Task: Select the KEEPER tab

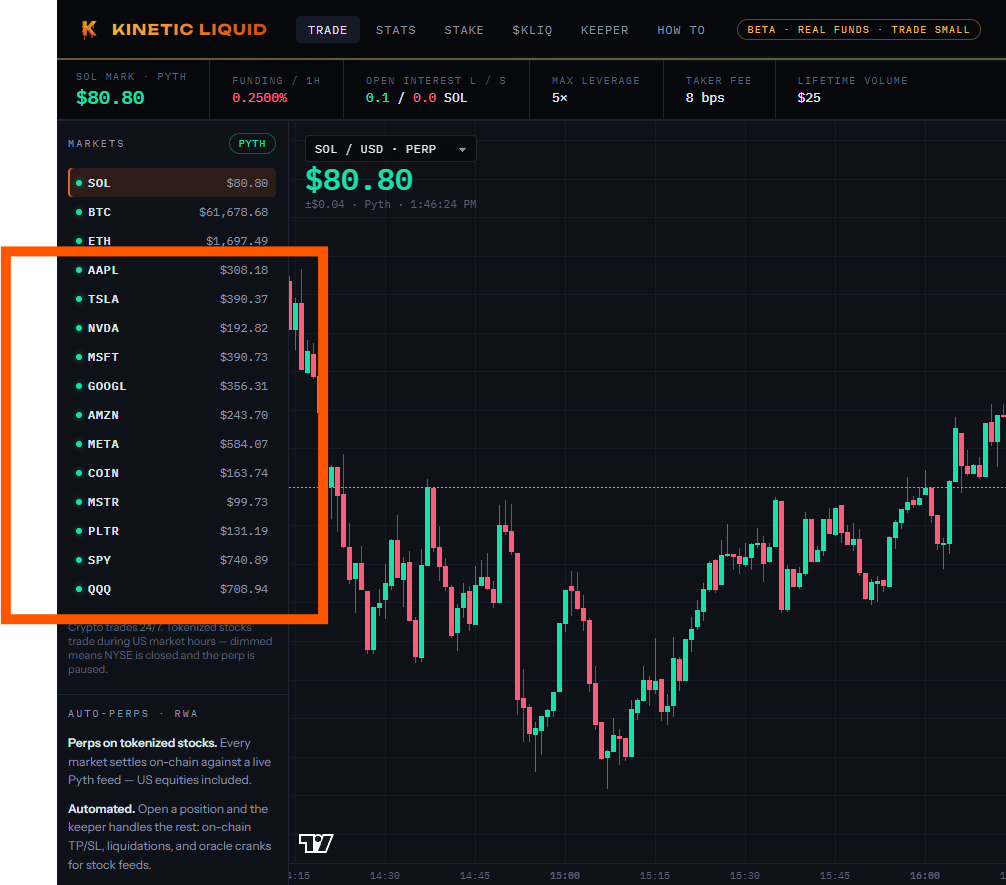Action: pyautogui.click(x=604, y=30)
